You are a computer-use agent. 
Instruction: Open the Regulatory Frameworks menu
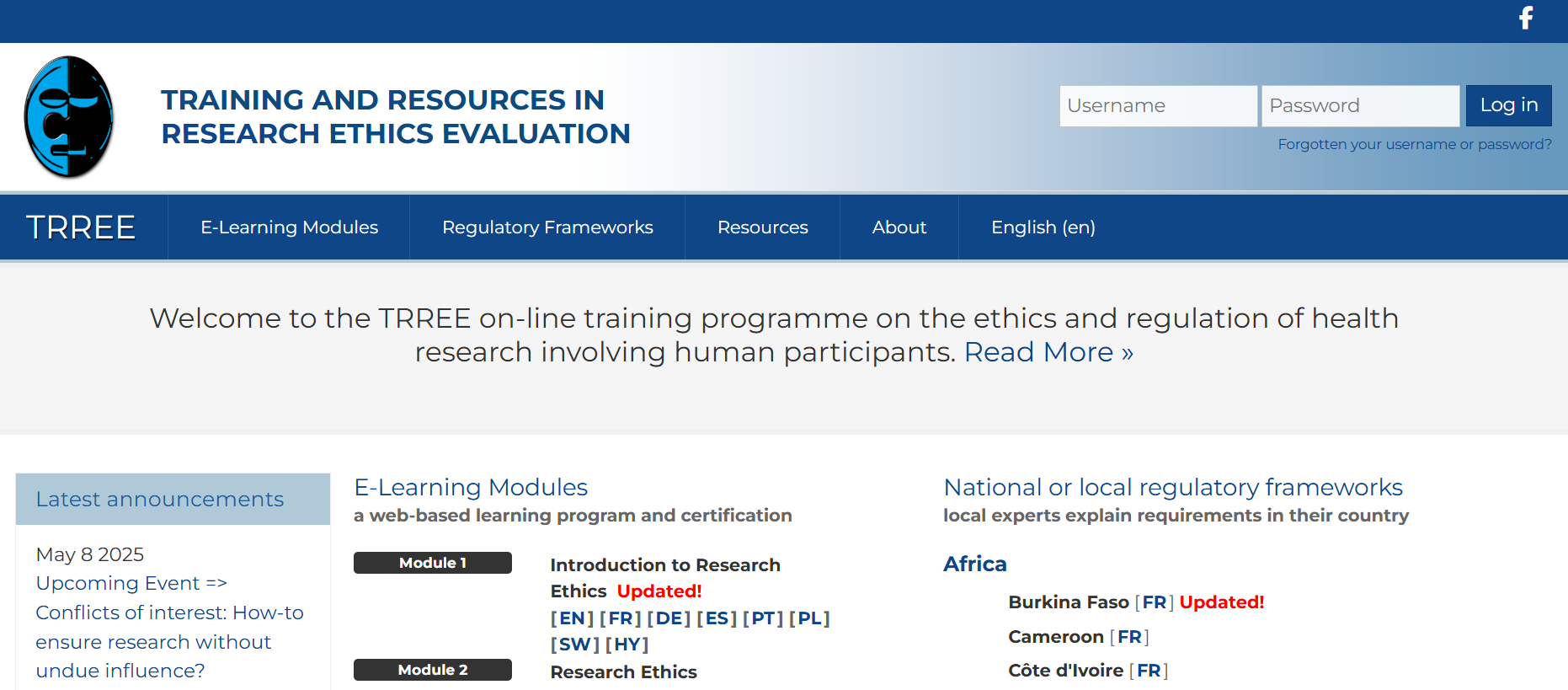click(547, 227)
